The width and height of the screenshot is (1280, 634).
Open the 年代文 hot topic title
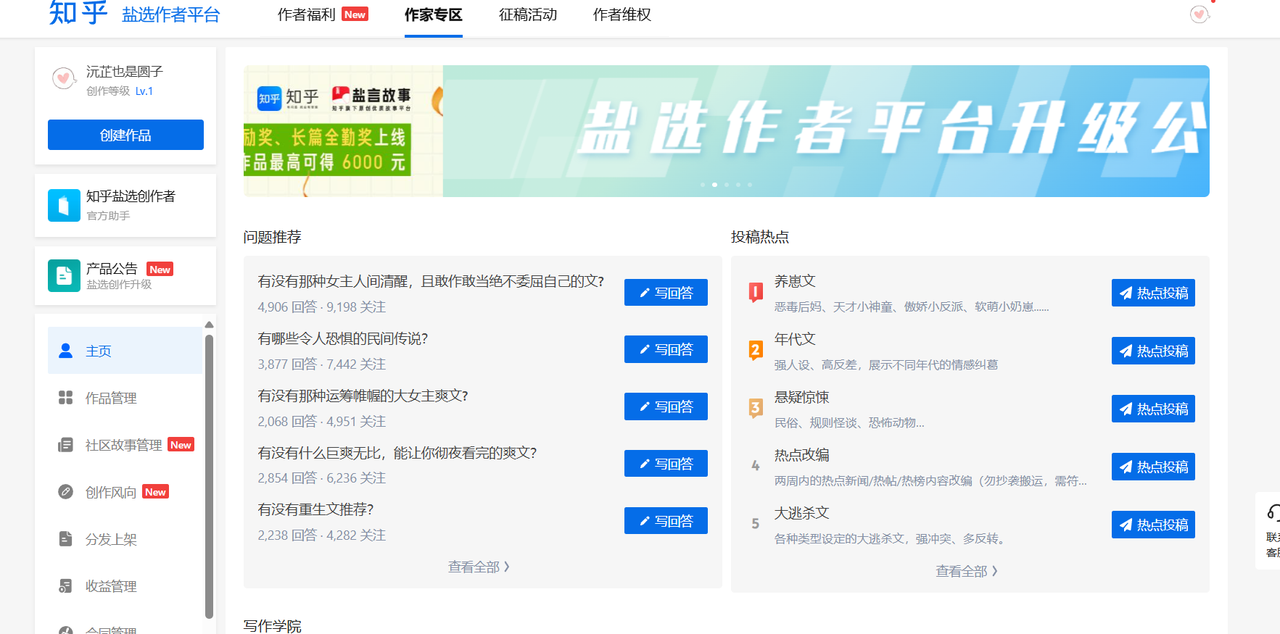point(795,340)
